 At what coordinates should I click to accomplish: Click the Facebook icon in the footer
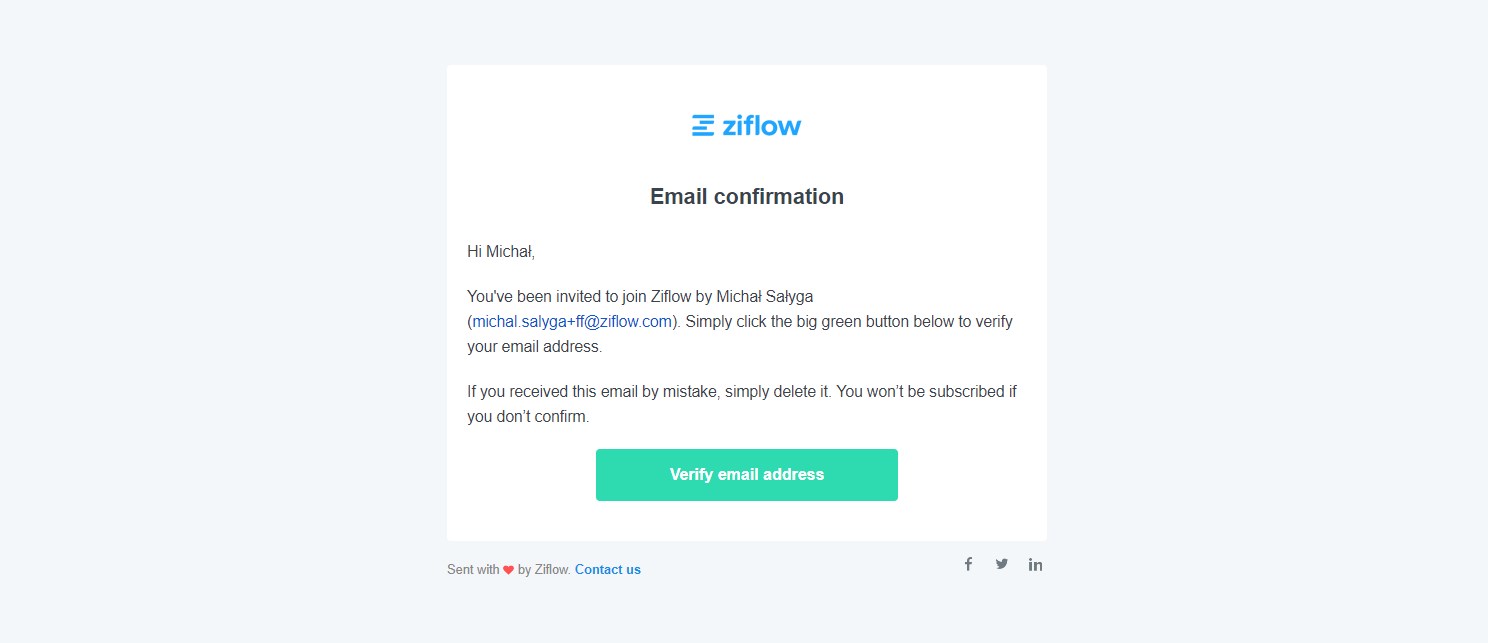point(968,564)
